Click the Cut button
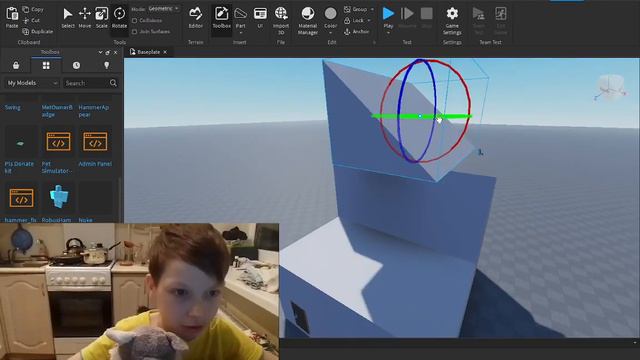This screenshot has width=640, height=360. tap(31, 20)
